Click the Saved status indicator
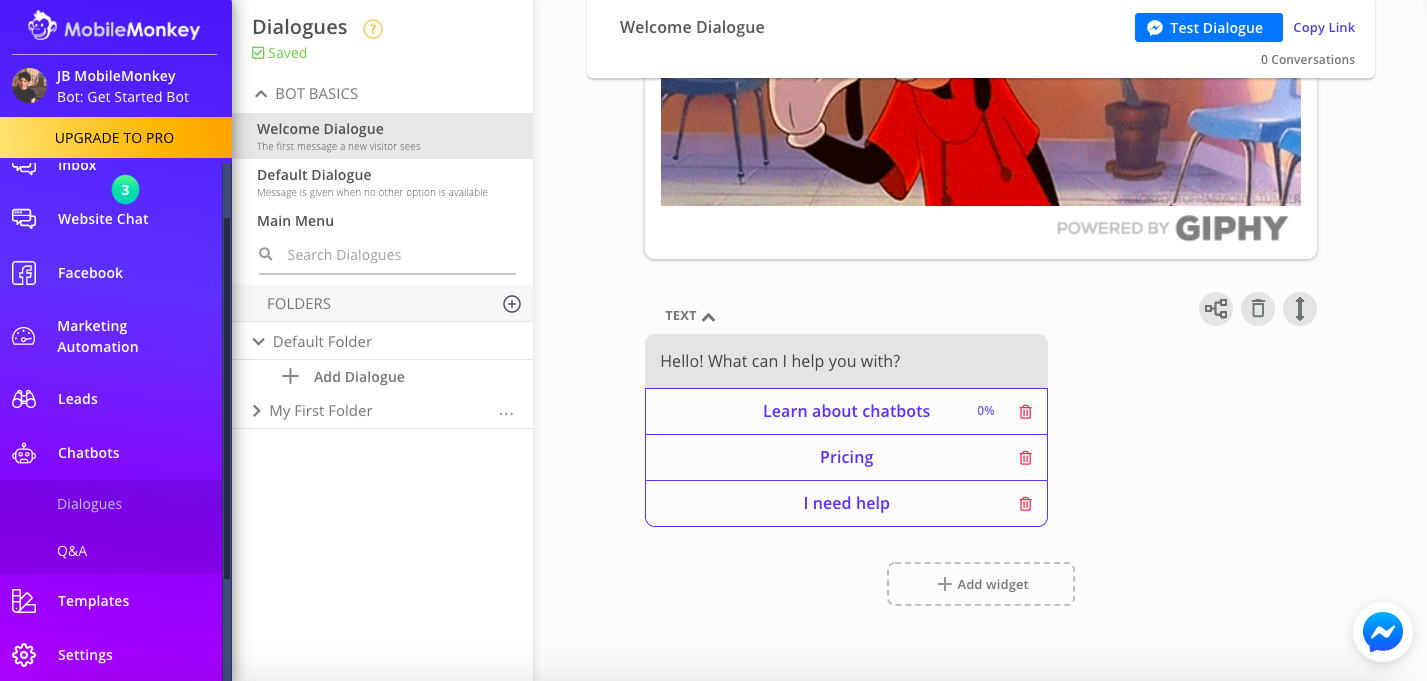 [279, 52]
